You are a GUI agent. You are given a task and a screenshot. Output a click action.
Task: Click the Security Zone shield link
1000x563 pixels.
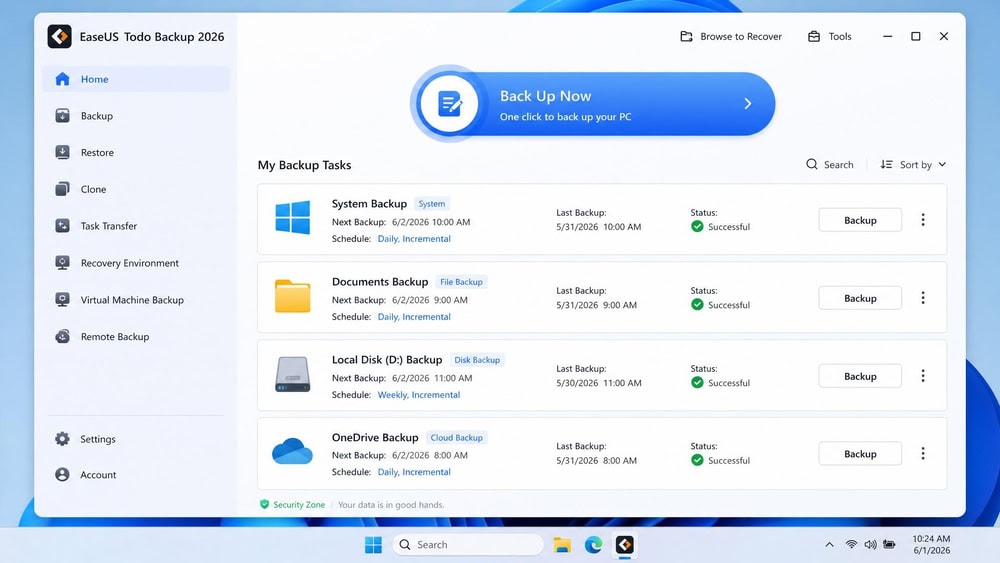pyautogui.click(x=292, y=504)
